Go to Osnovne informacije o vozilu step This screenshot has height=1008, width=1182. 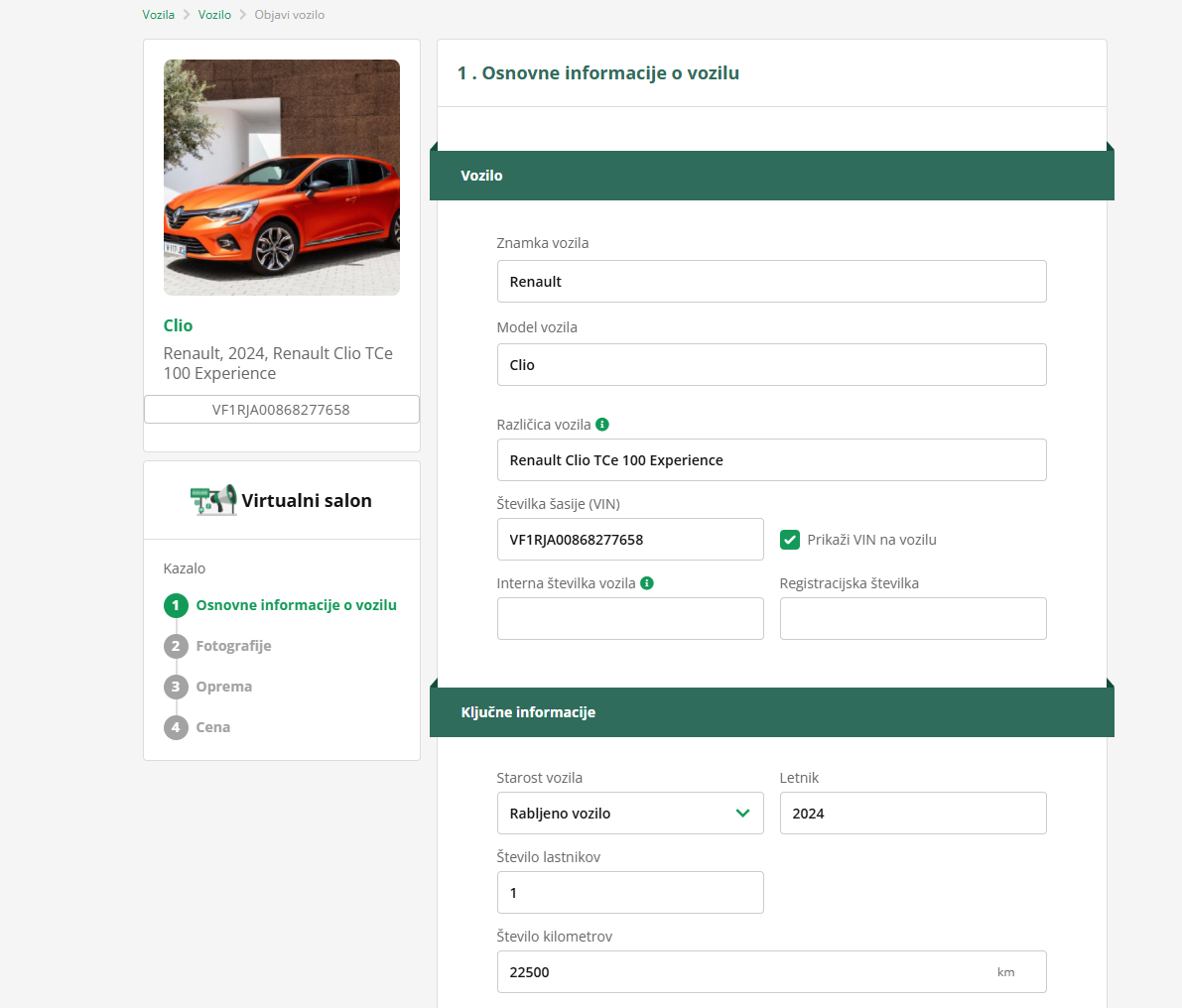click(297, 605)
